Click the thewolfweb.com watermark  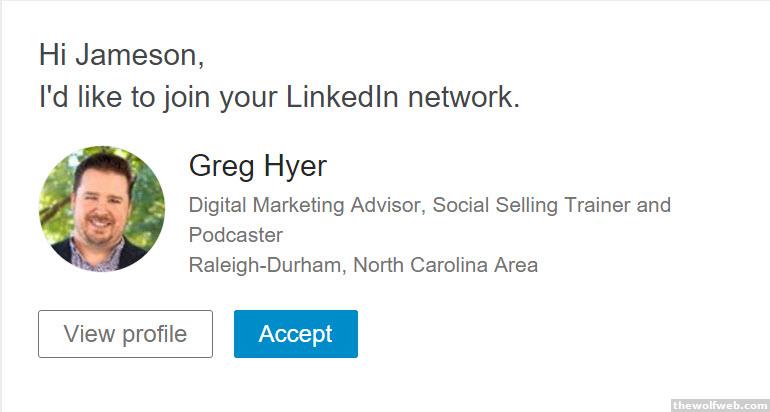tap(719, 405)
